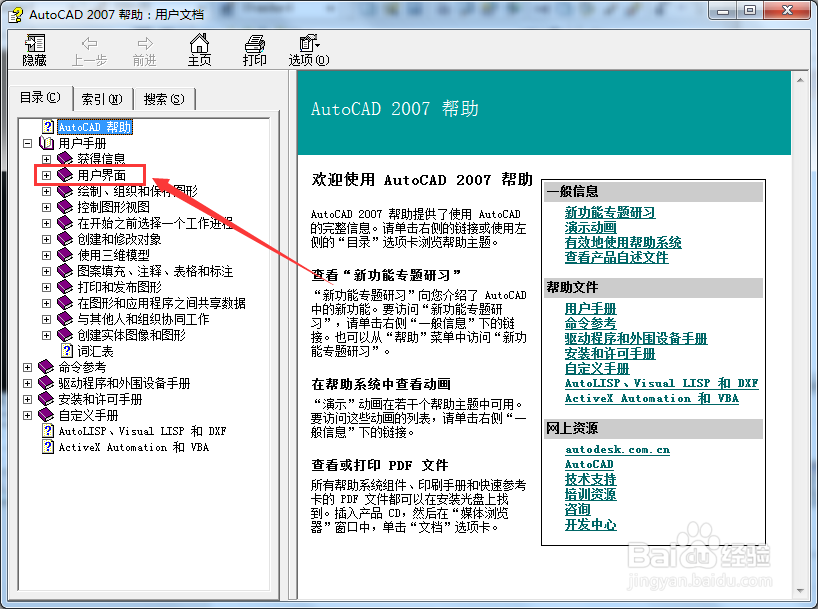Screen dimensions: 818x609
Task: Click the 隐藏 (Hide) toolbar icon
Action: point(35,43)
